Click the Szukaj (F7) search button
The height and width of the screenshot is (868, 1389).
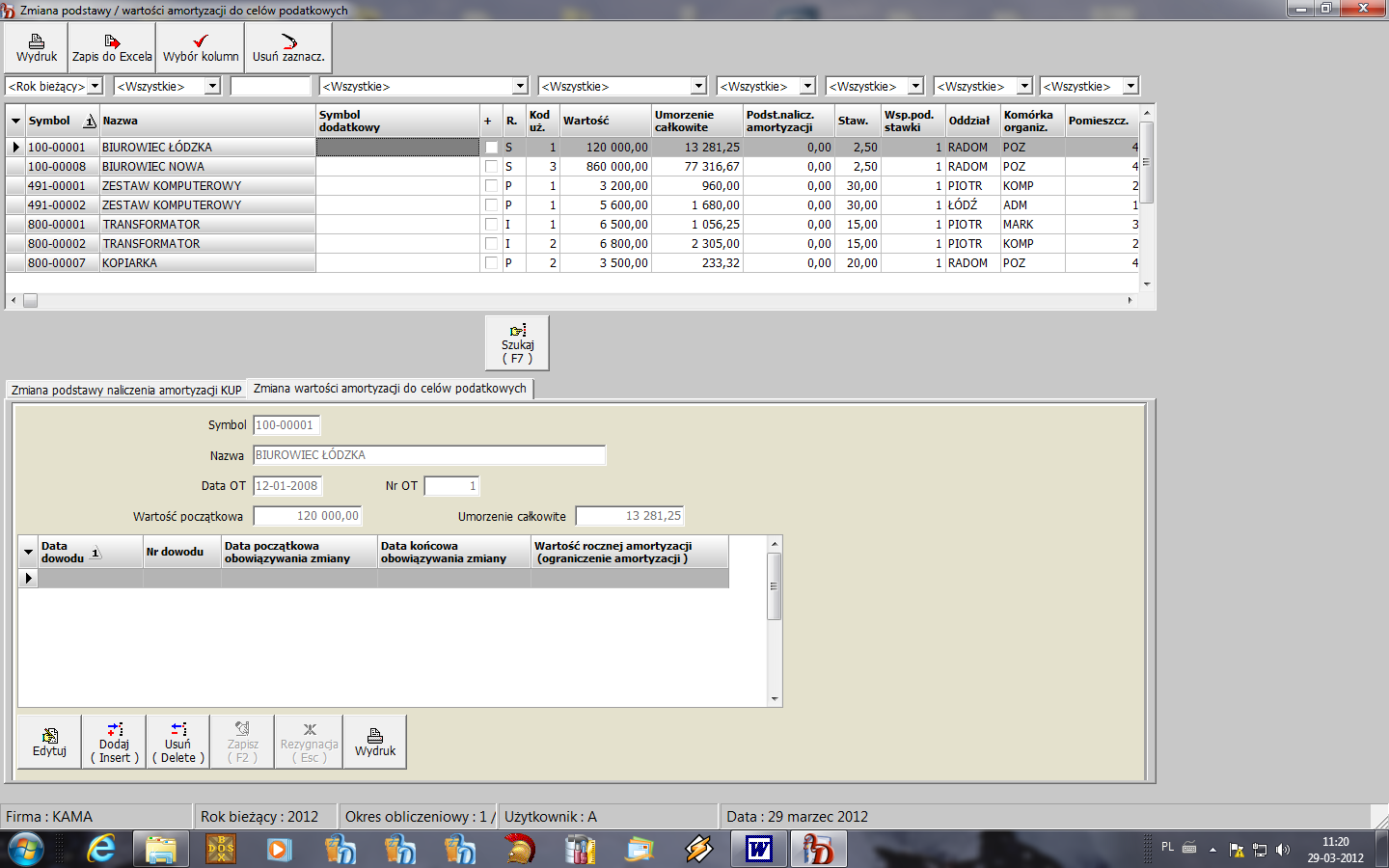pyautogui.click(x=517, y=342)
